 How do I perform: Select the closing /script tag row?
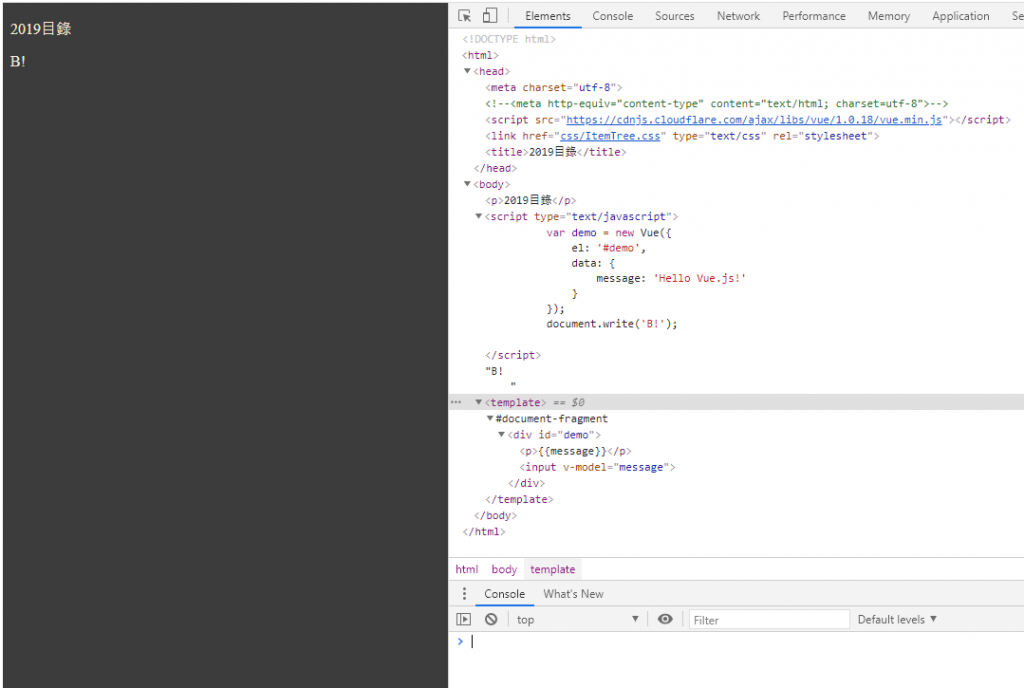[x=513, y=355]
